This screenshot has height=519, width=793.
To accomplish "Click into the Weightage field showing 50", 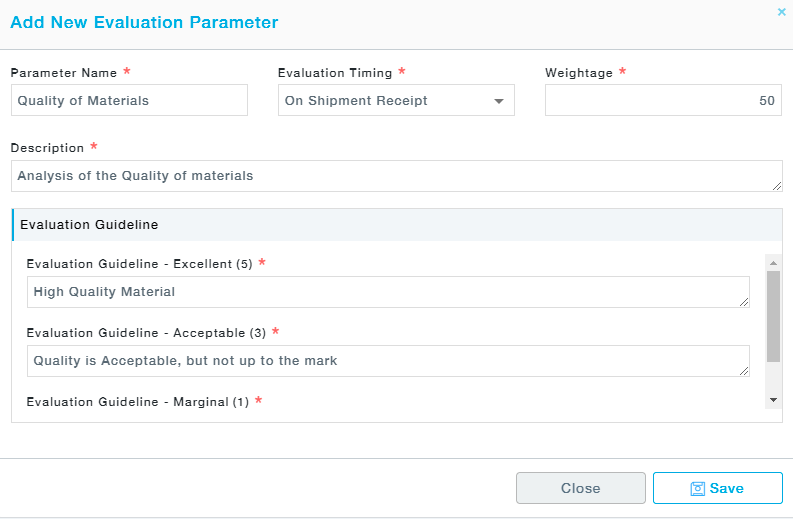I will tap(662, 101).
